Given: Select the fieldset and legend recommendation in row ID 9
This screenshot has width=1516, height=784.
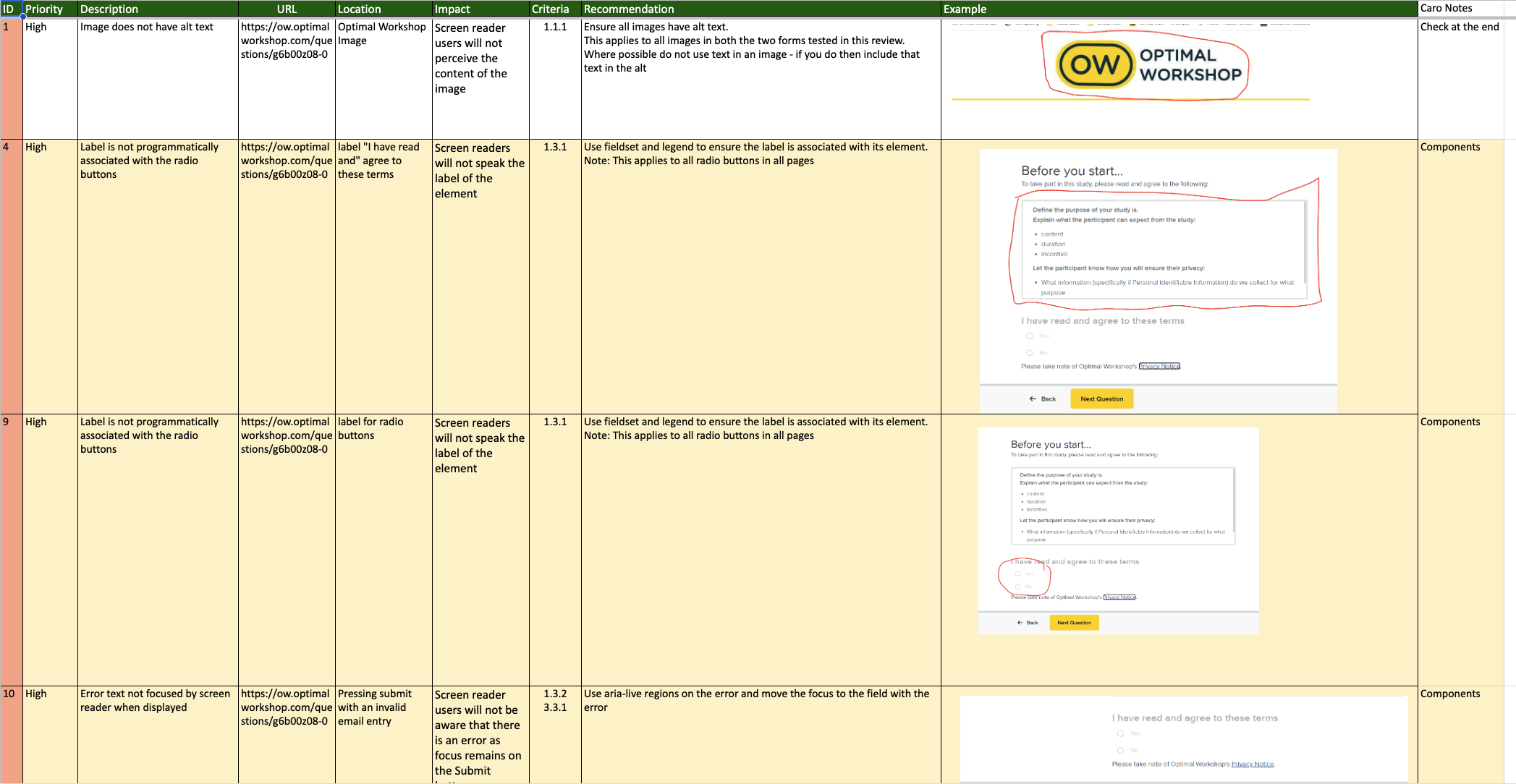Looking at the screenshot, I should tap(761, 550).
